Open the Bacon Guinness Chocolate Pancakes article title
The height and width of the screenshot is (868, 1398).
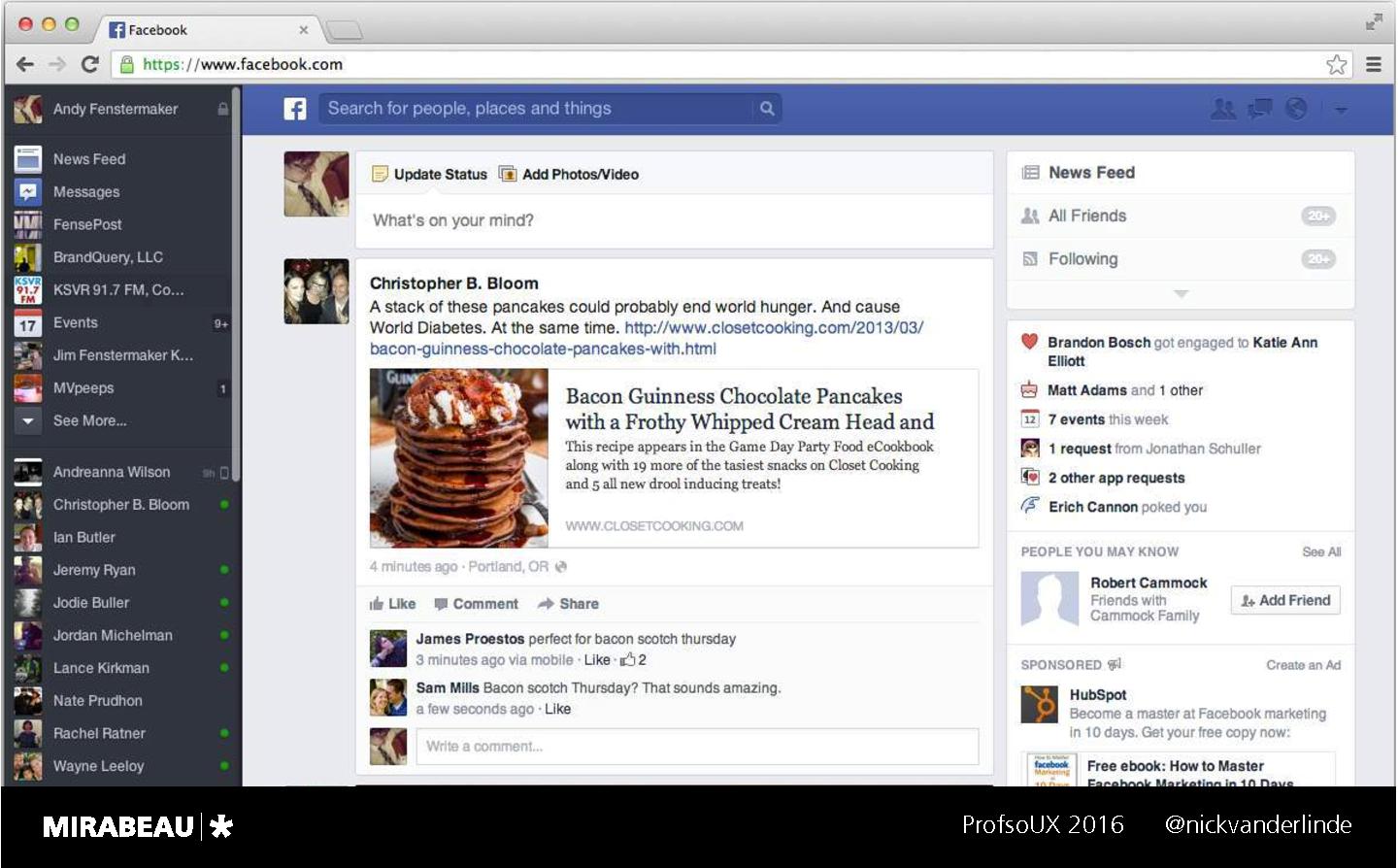pos(749,409)
